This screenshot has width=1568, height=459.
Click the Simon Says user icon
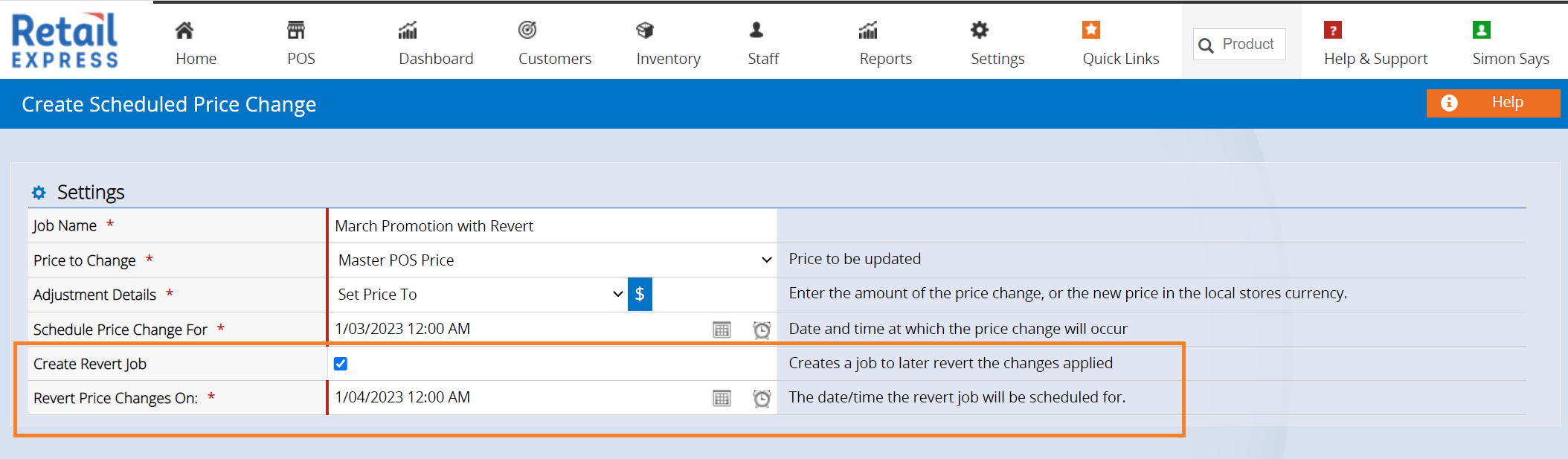pyautogui.click(x=1482, y=30)
